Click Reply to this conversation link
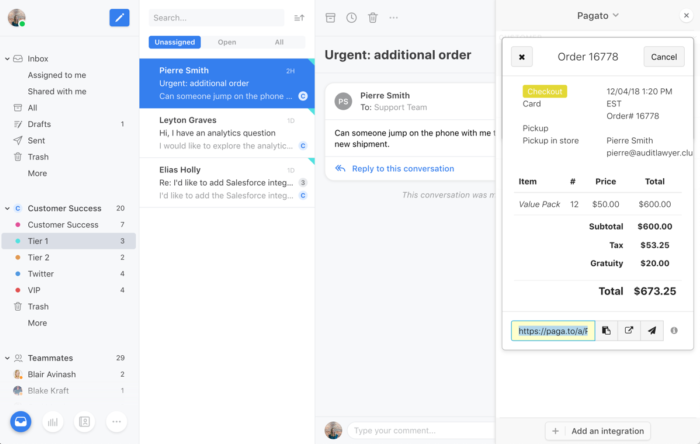Viewport: 700px width, 444px height. [403, 169]
